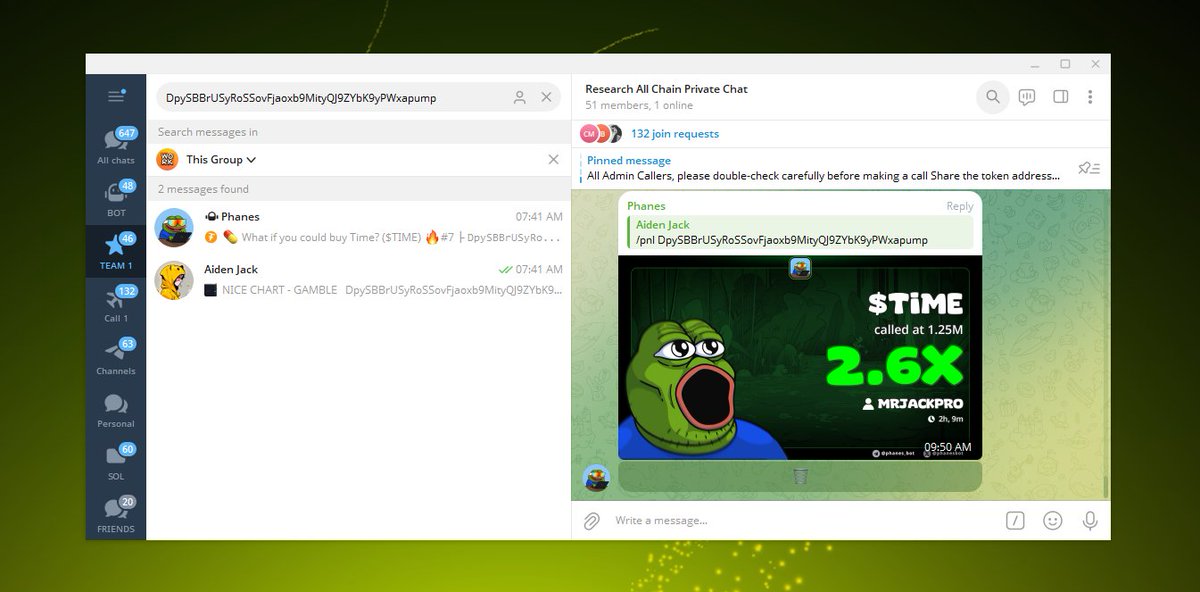This screenshot has width=1200, height=592.
Task: Jump to the pinned message
Action: tap(823, 168)
